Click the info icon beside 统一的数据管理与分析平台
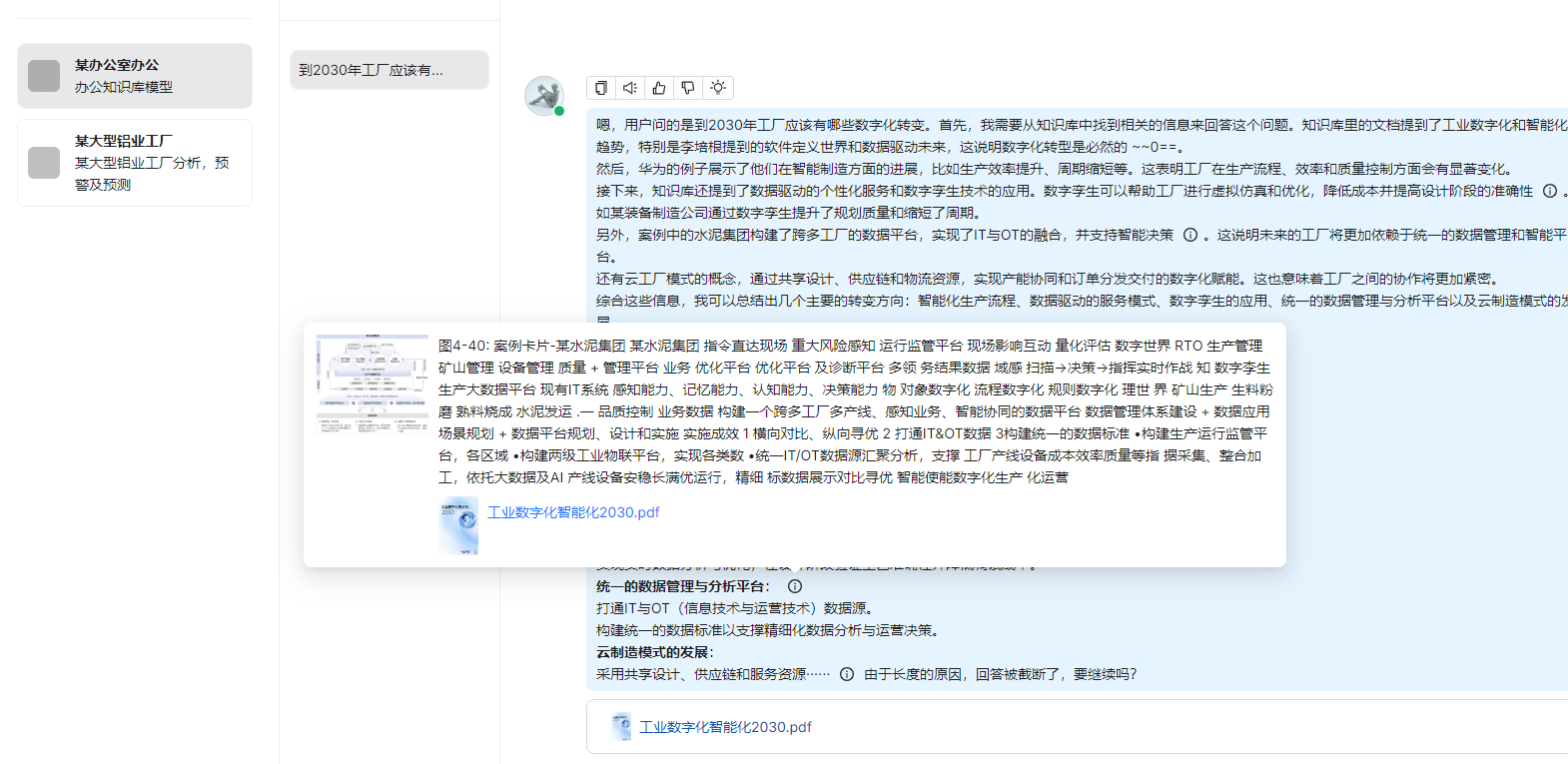 click(x=795, y=586)
